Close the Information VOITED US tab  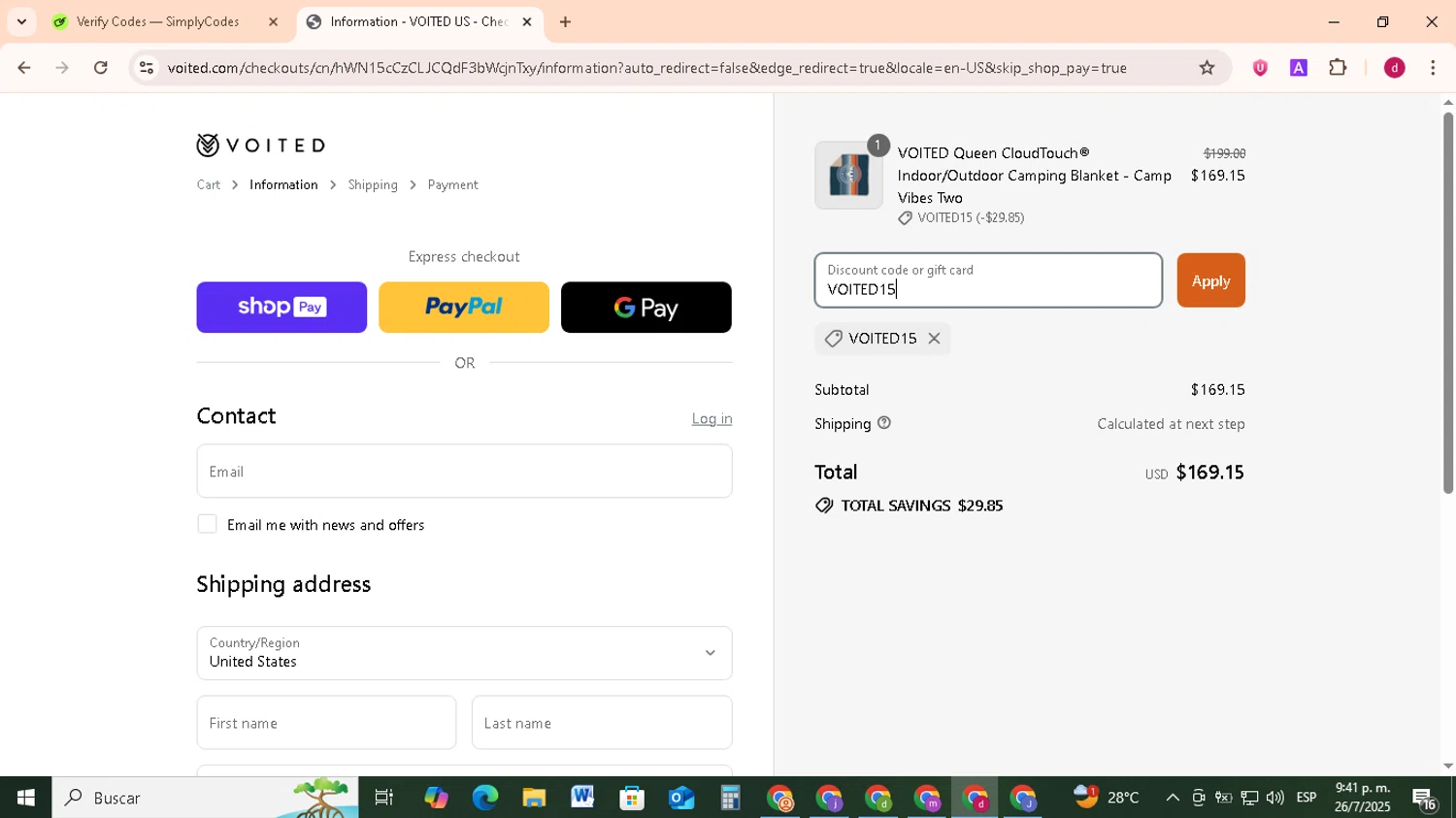[527, 21]
